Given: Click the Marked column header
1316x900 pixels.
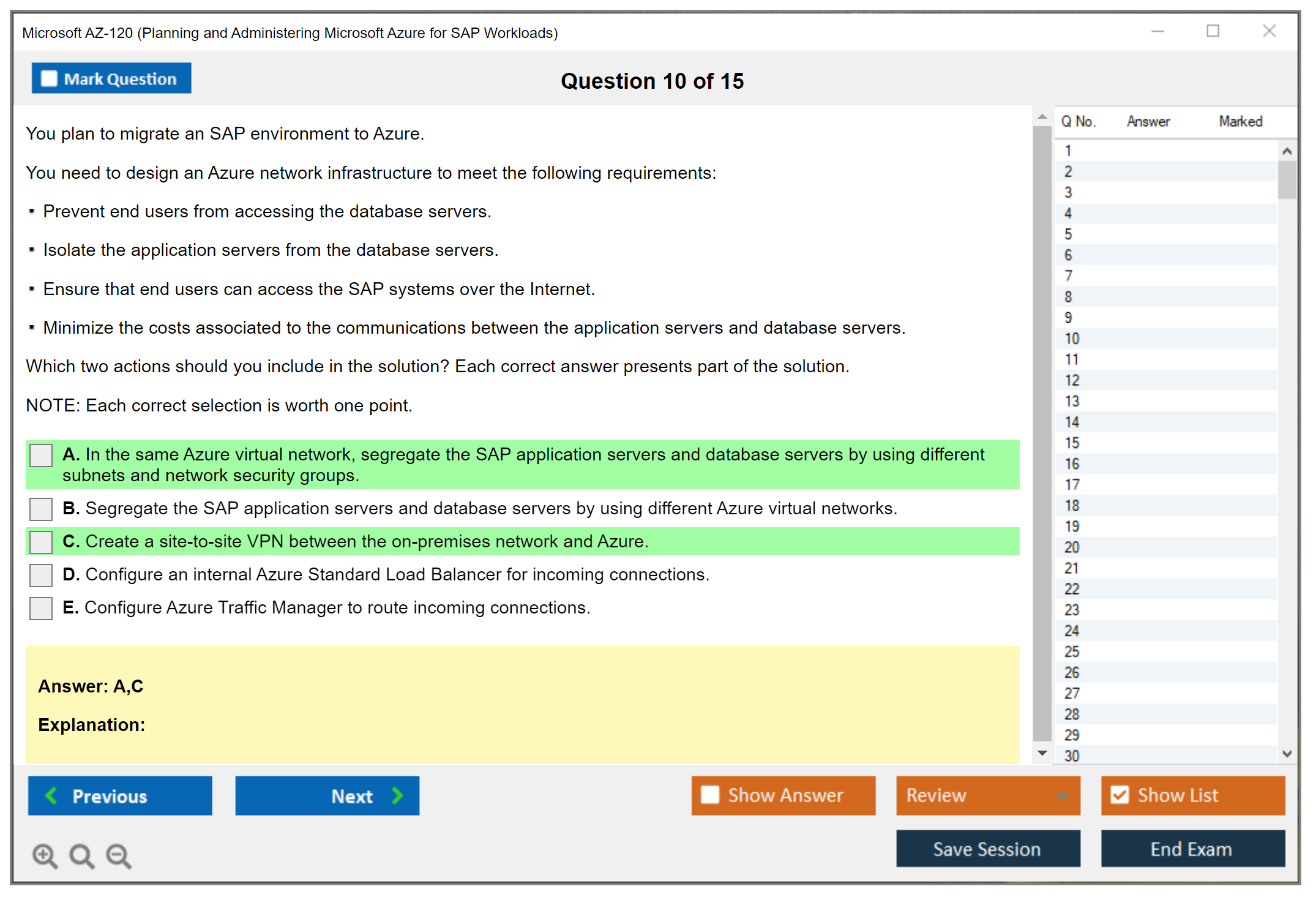Looking at the screenshot, I should pyautogui.click(x=1240, y=121).
